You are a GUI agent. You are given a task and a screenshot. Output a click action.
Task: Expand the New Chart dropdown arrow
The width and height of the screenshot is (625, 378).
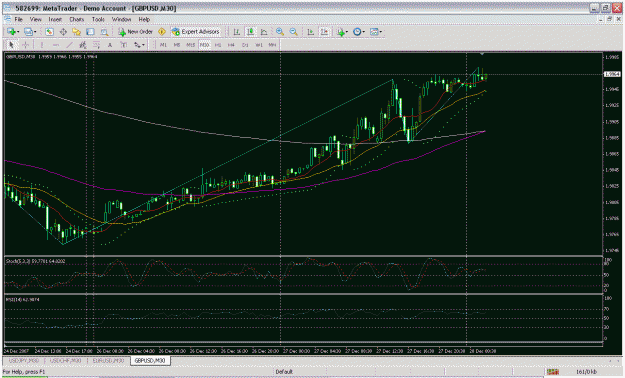pos(18,32)
